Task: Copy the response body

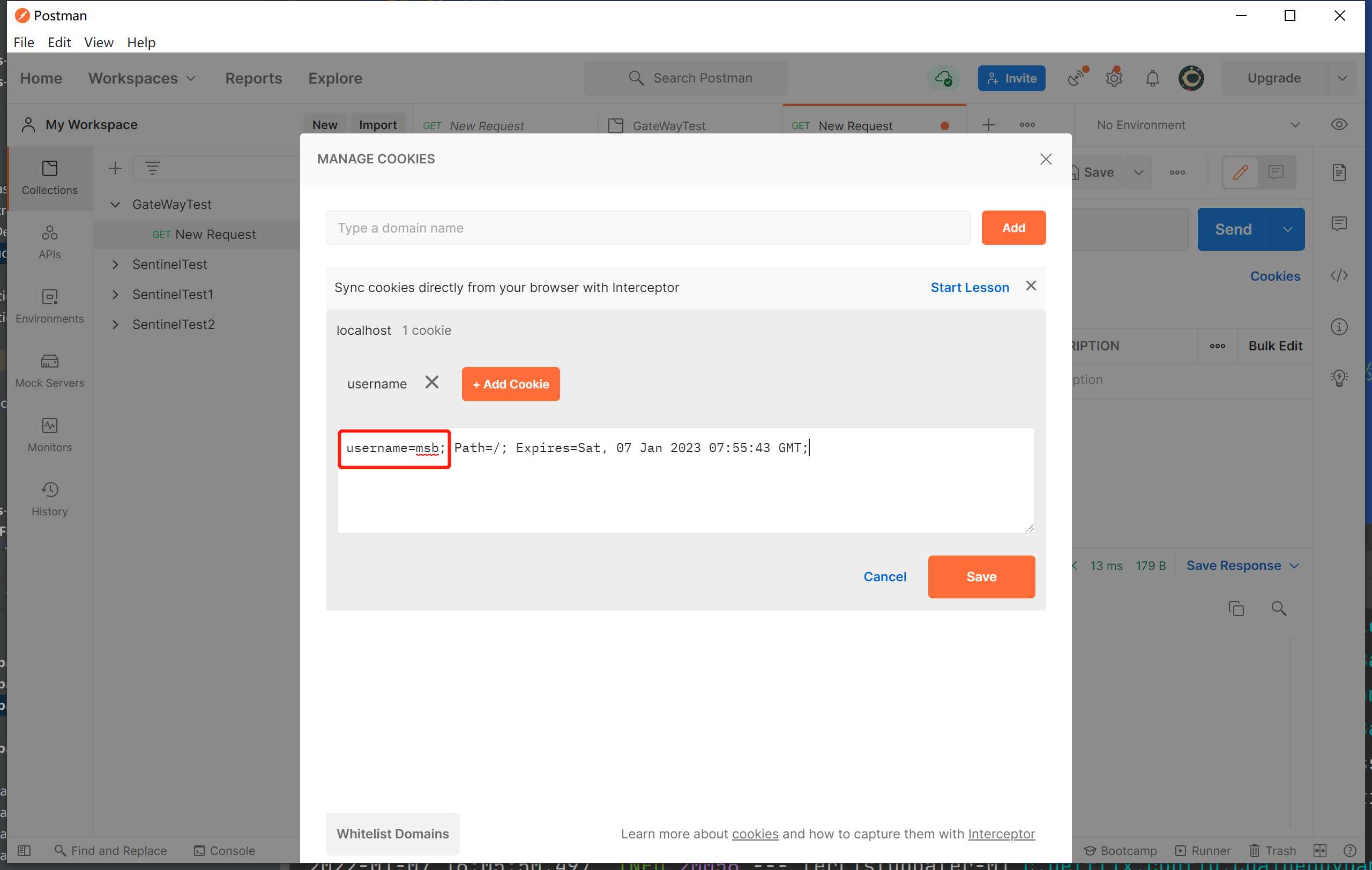Action: [x=1236, y=608]
